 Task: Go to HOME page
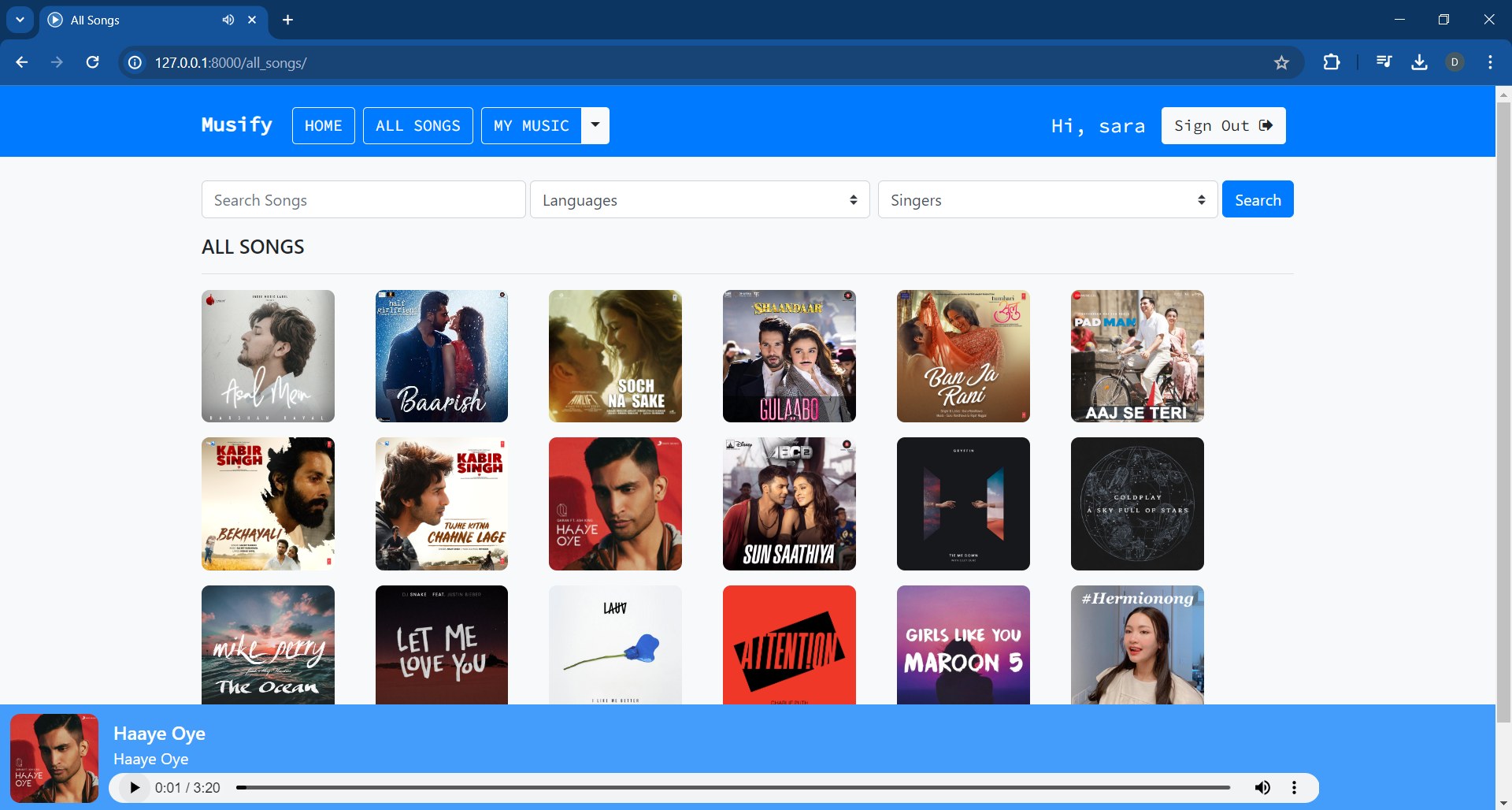pyautogui.click(x=324, y=125)
